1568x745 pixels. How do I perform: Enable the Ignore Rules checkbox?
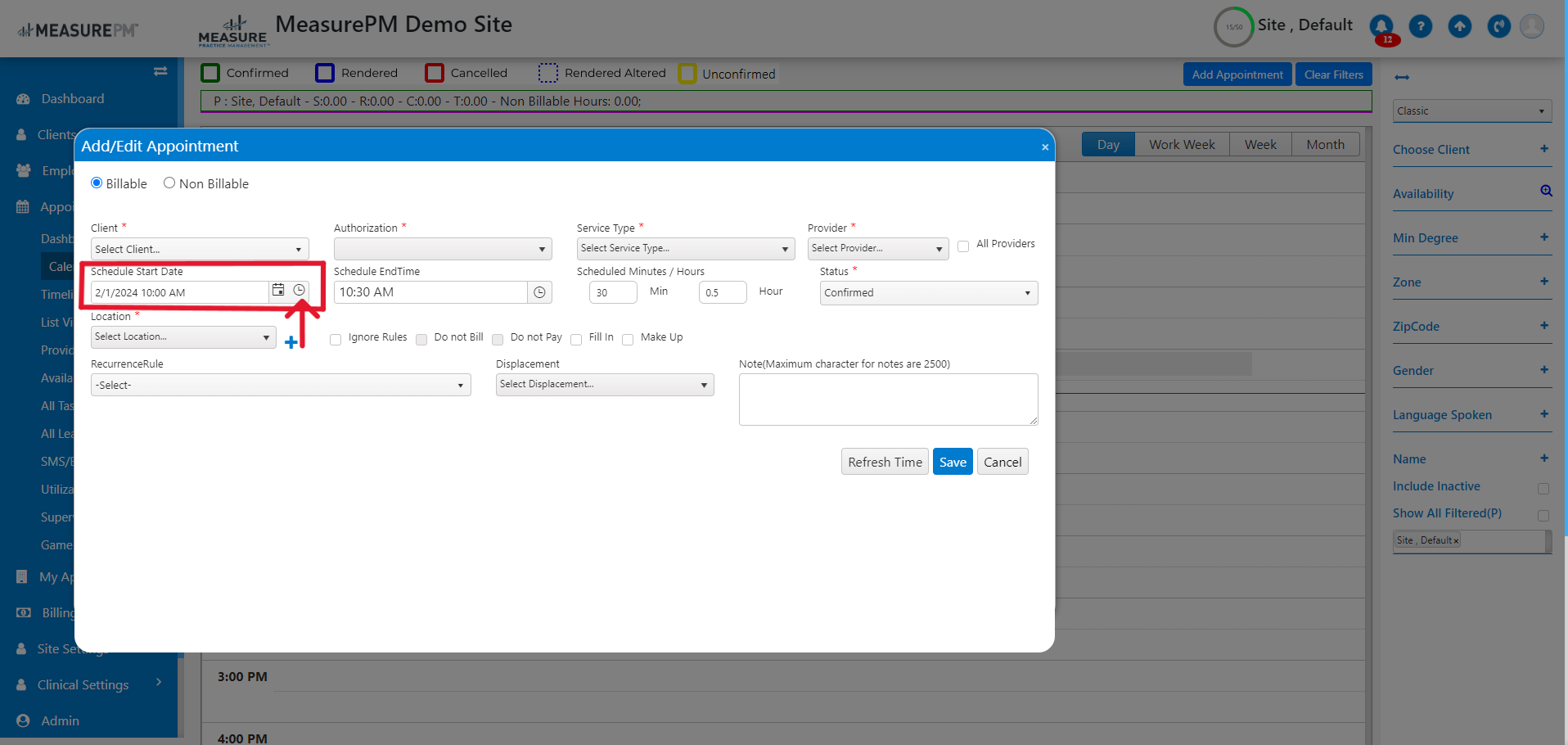336,339
